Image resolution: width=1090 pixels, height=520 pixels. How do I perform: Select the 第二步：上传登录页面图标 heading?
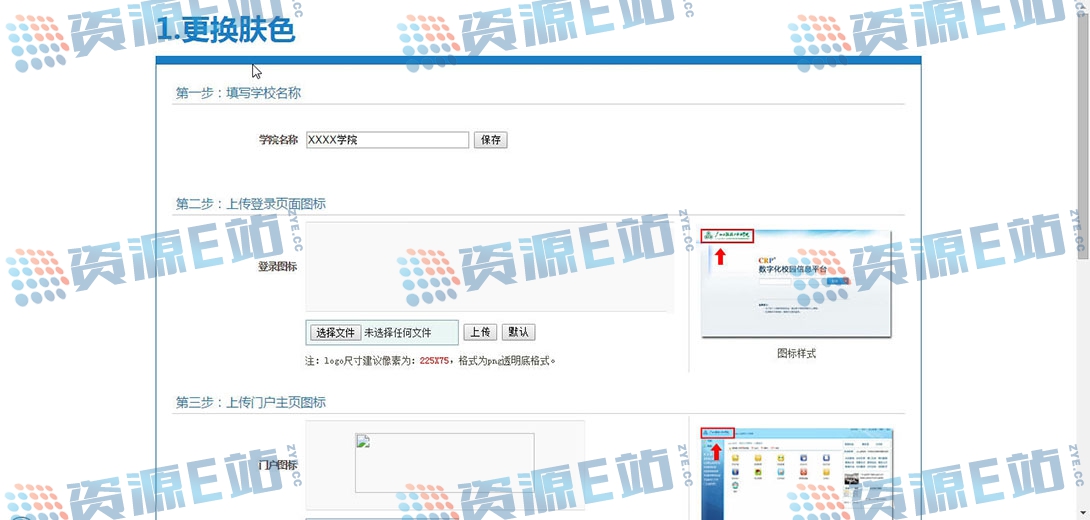(x=251, y=204)
